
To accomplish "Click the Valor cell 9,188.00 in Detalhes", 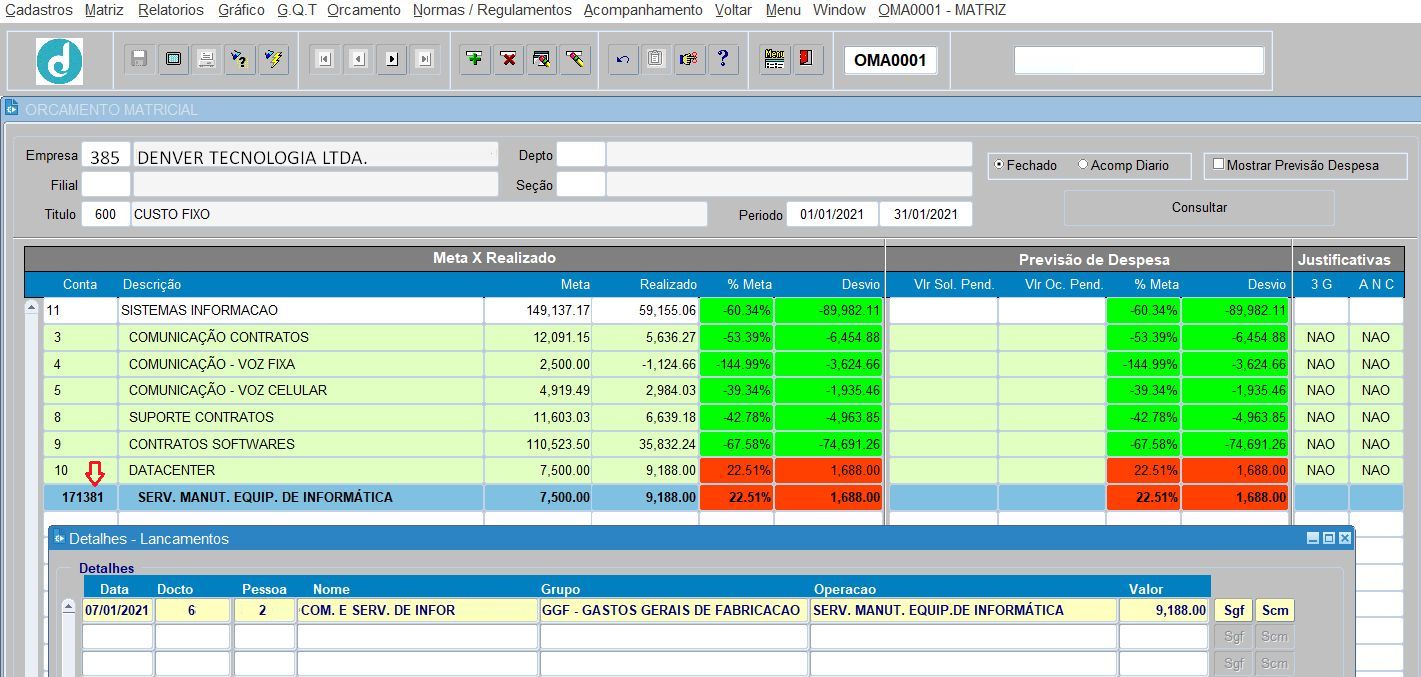I will pos(1165,610).
